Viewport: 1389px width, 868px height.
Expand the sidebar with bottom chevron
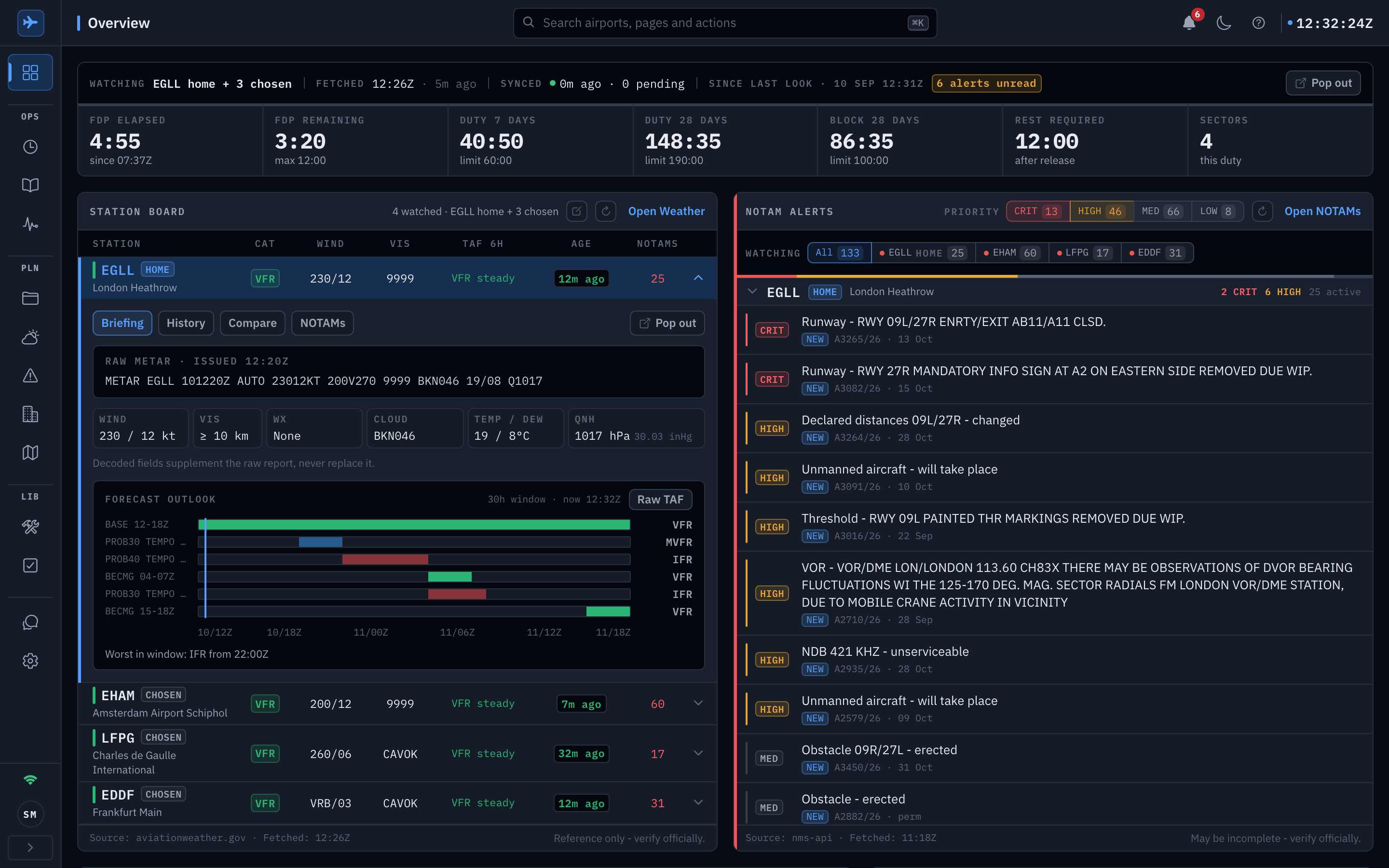pos(30,847)
